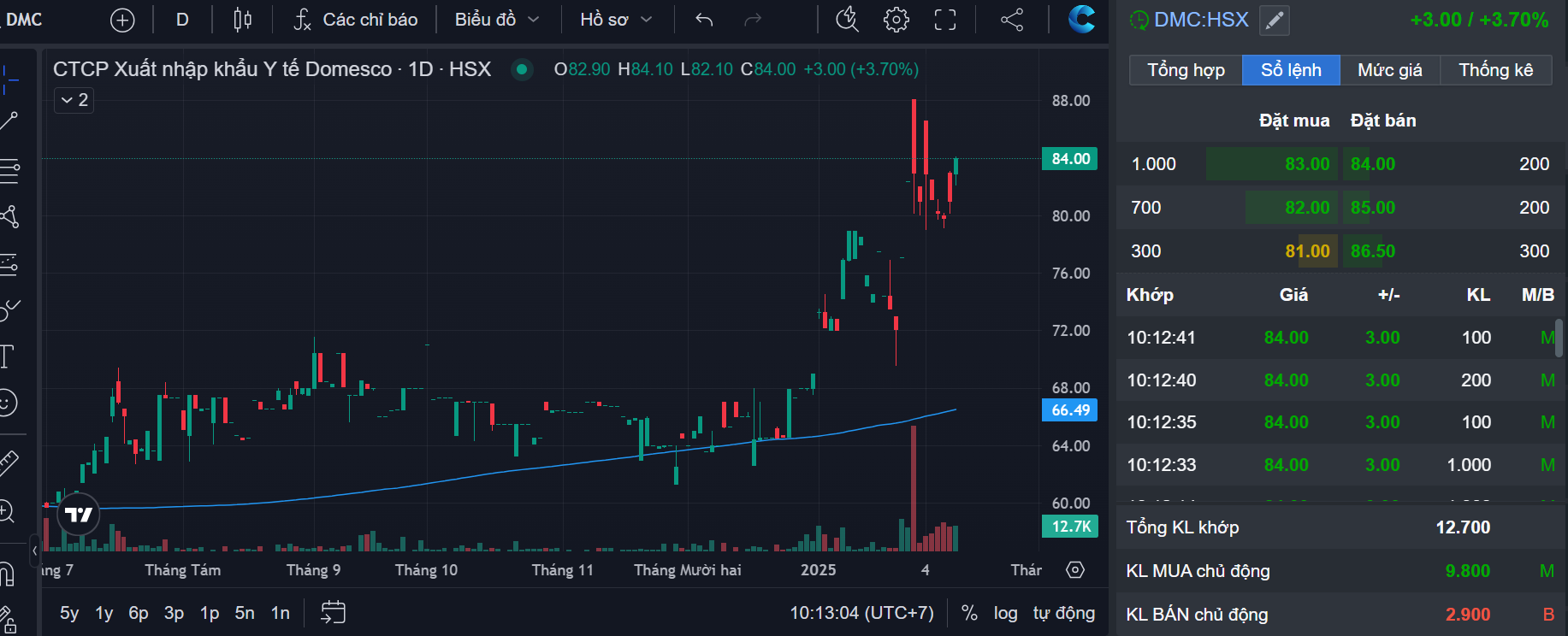Click the KL MUA chủ động value 9.800
Screen dimensions: 1568x636
[x=1467, y=571]
